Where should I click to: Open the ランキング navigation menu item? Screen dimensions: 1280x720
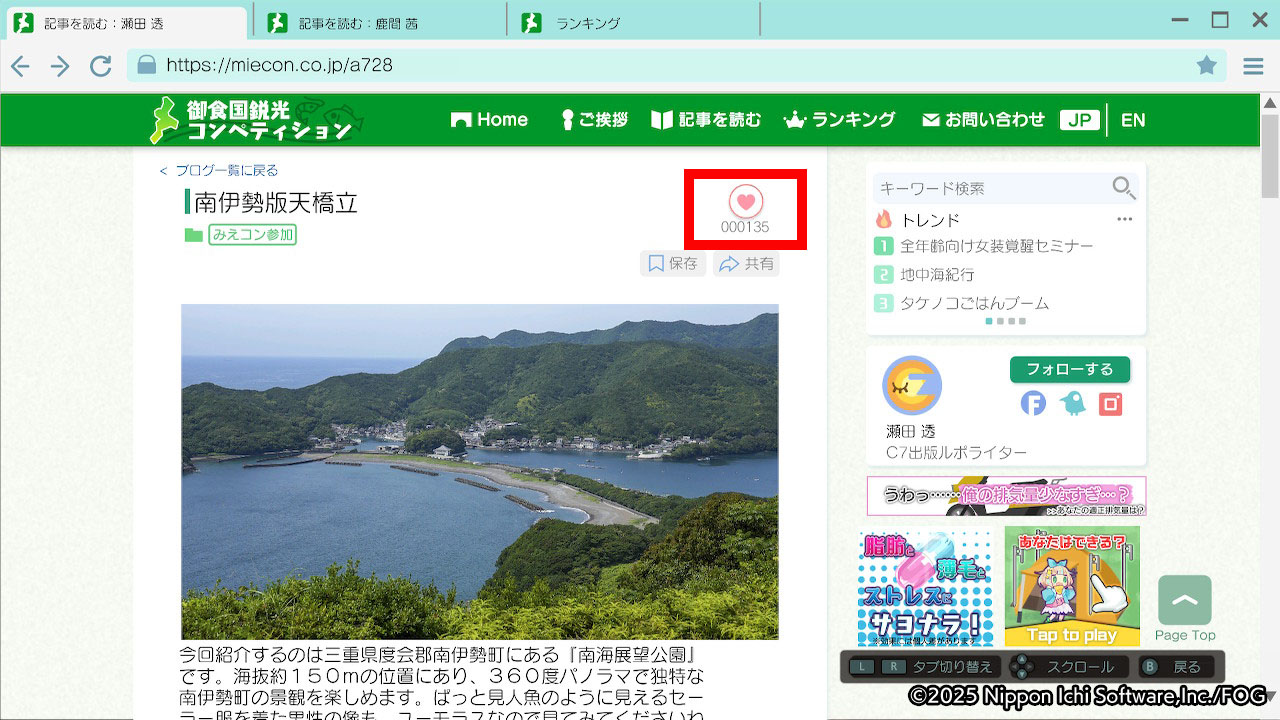click(x=839, y=120)
